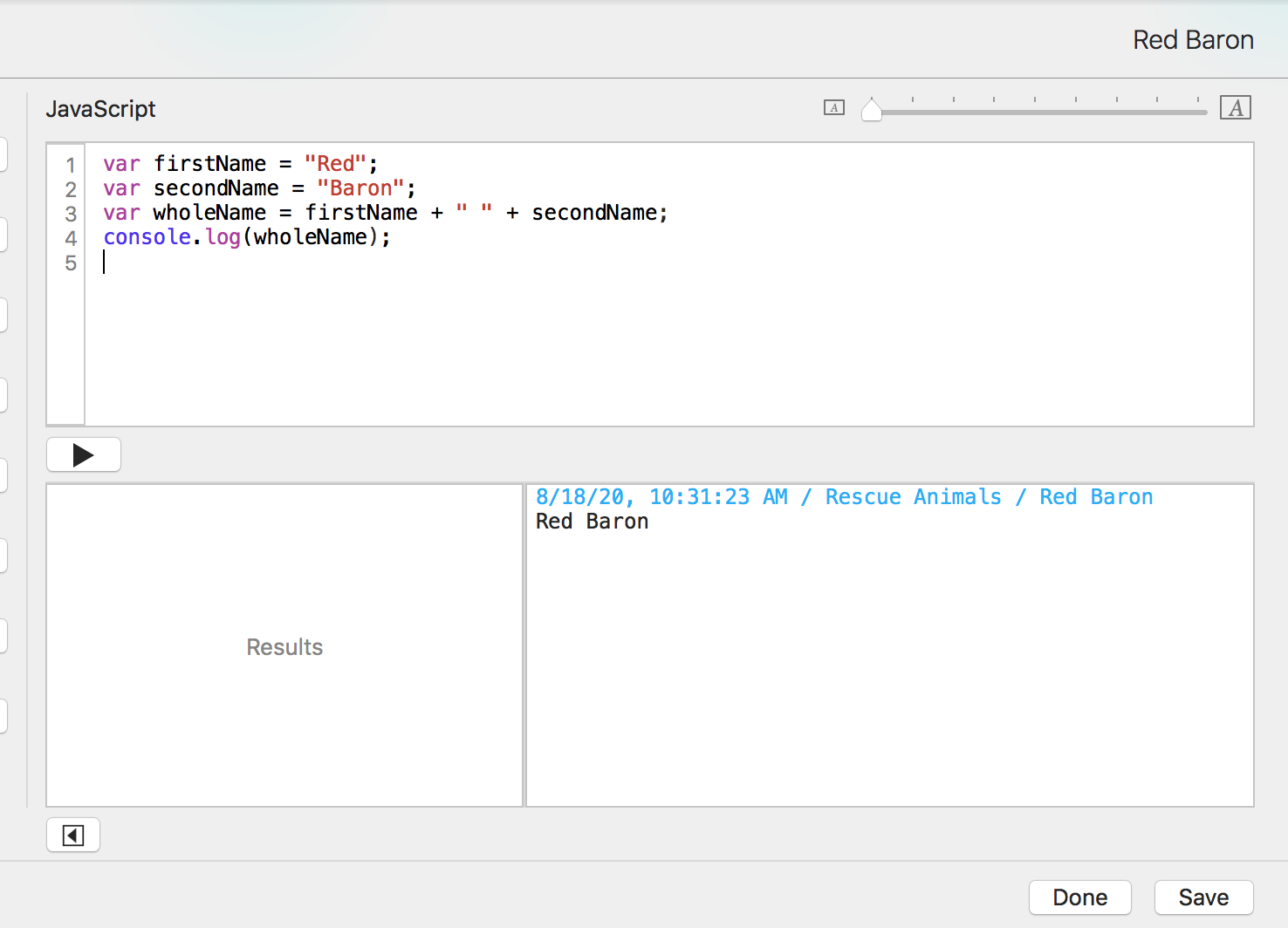Click the small font size icon
Image resolution: width=1288 pixels, height=928 pixels.
pyautogui.click(x=833, y=108)
